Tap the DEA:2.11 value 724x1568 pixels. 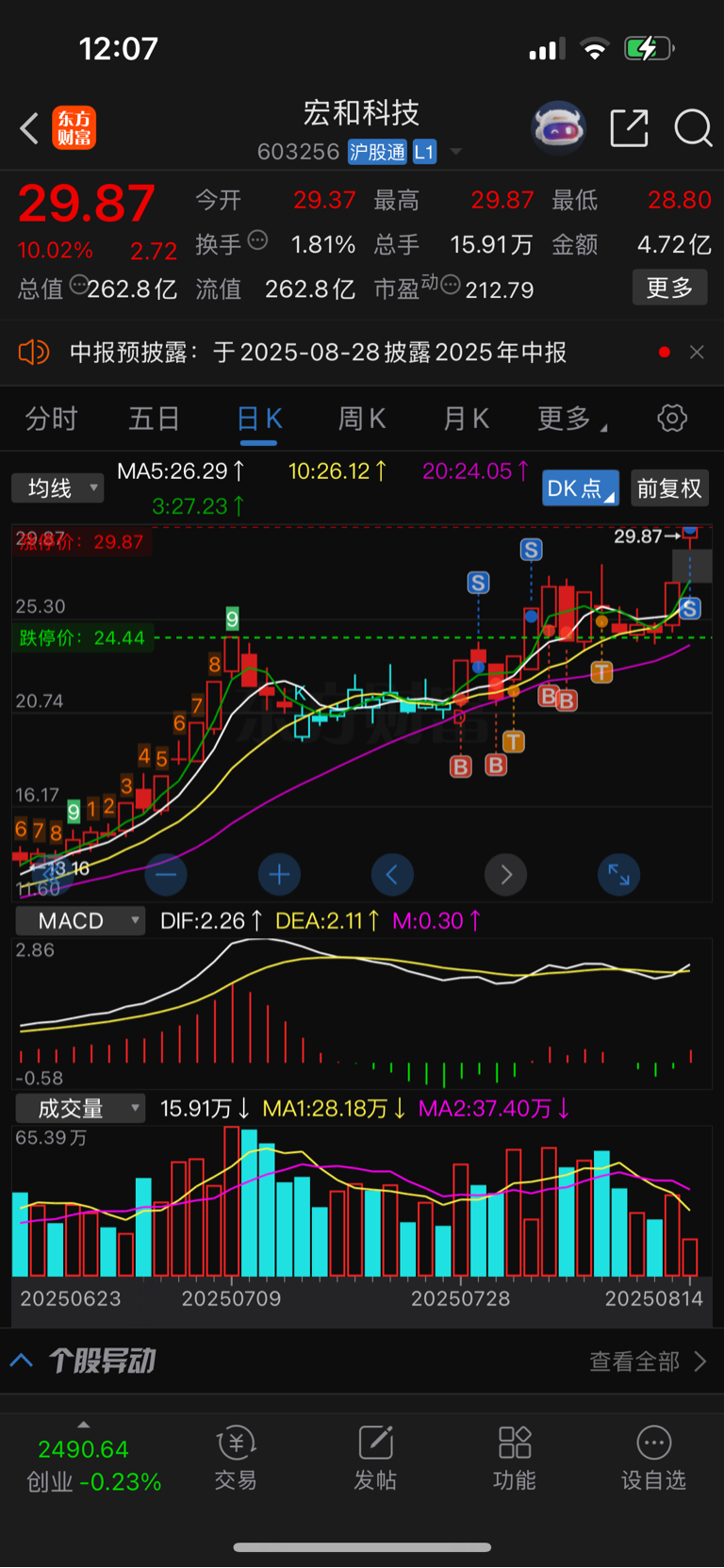328,920
